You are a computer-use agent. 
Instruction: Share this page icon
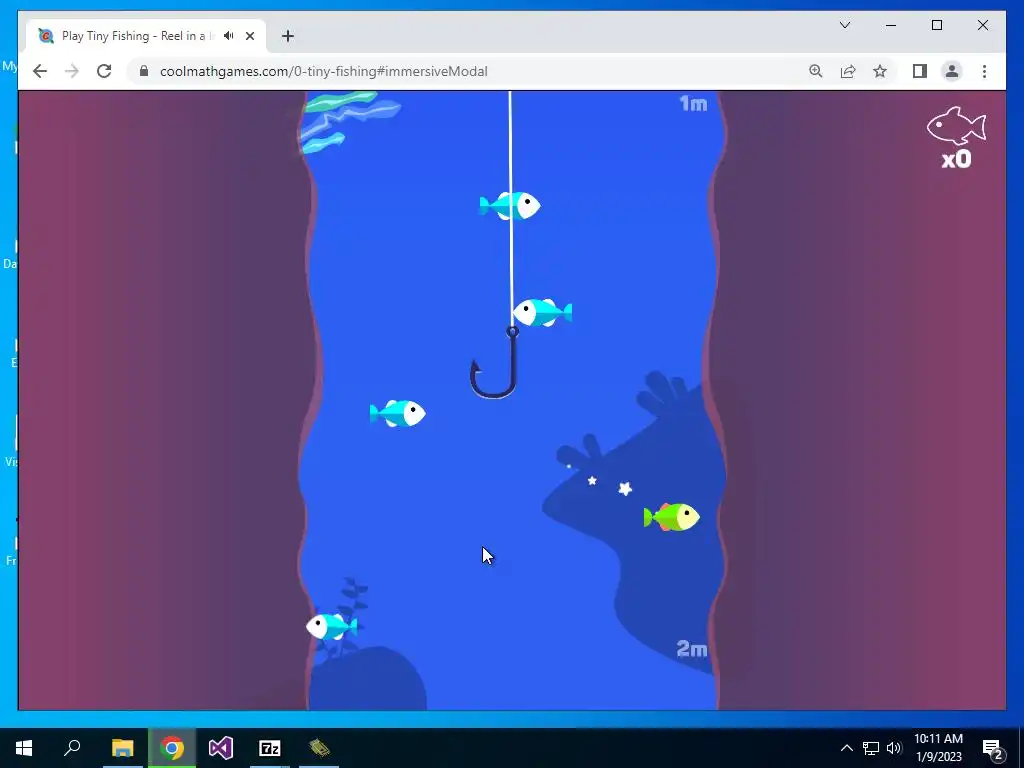click(x=848, y=71)
